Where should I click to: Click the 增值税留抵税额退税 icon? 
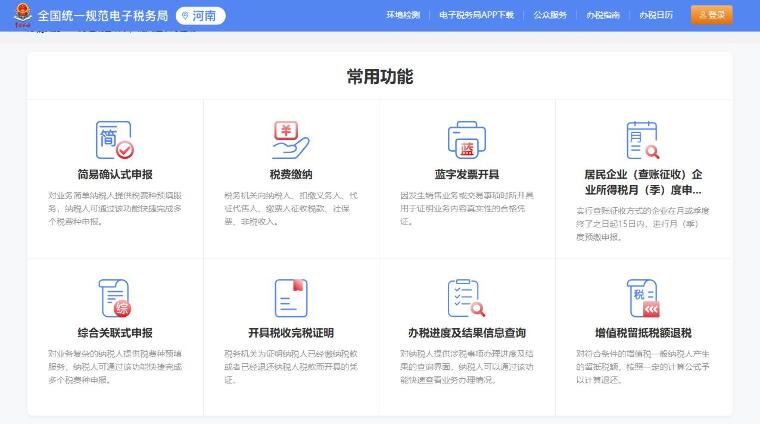click(642, 298)
